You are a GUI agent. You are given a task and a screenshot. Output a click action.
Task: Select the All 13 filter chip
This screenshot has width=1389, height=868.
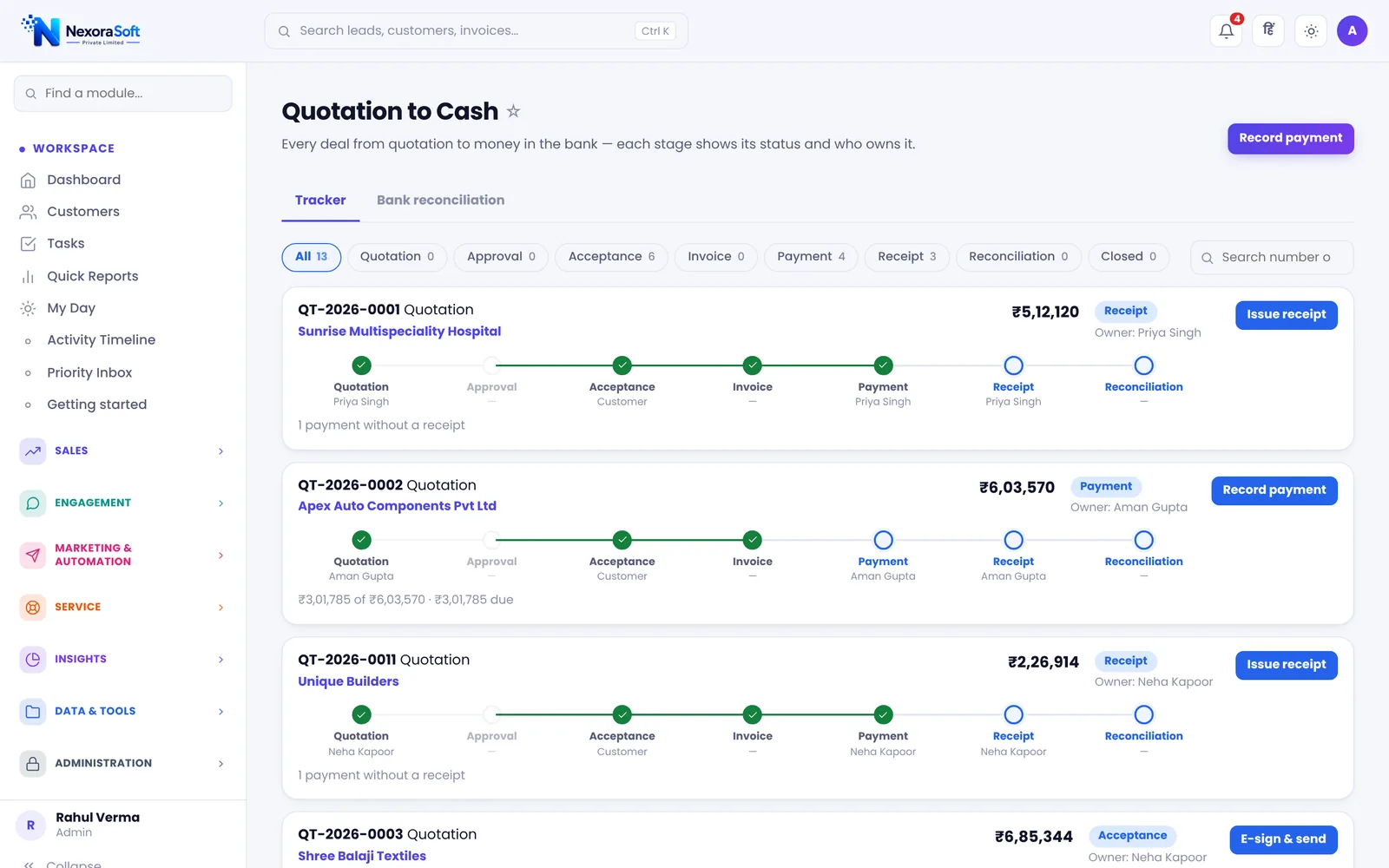point(311,257)
